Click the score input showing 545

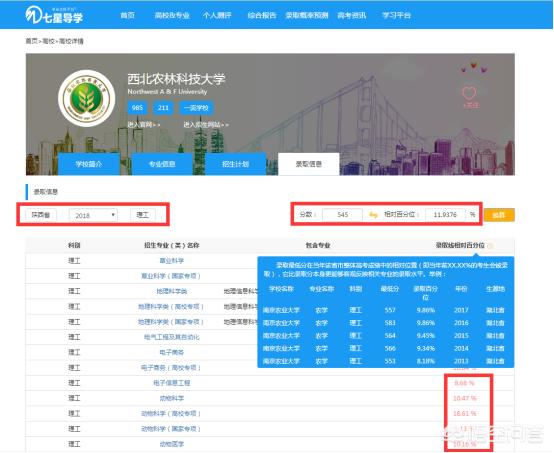342,214
